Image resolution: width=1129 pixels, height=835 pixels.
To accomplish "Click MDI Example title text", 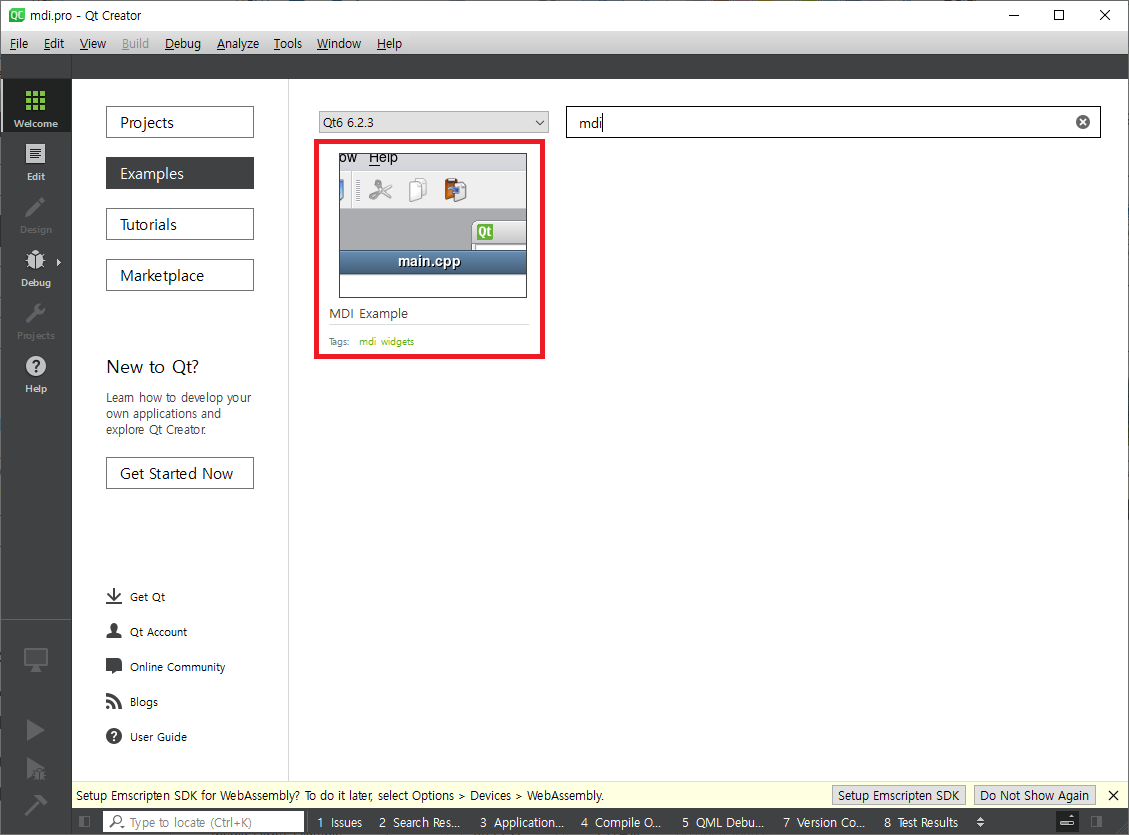I will [x=369, y=313].
